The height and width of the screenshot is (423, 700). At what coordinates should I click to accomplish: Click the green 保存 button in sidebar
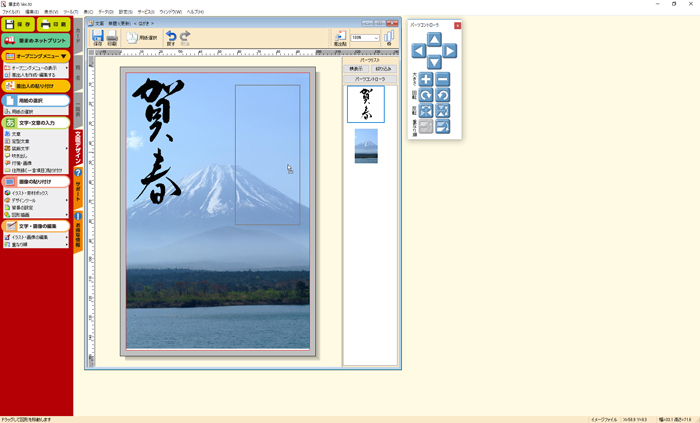(18, 23)
